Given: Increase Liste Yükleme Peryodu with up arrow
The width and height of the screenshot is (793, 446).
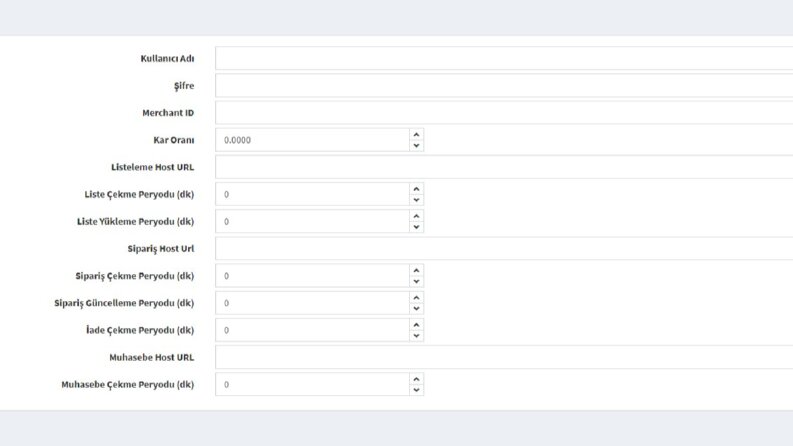Looking at the screenshot, I should (416, 216).
